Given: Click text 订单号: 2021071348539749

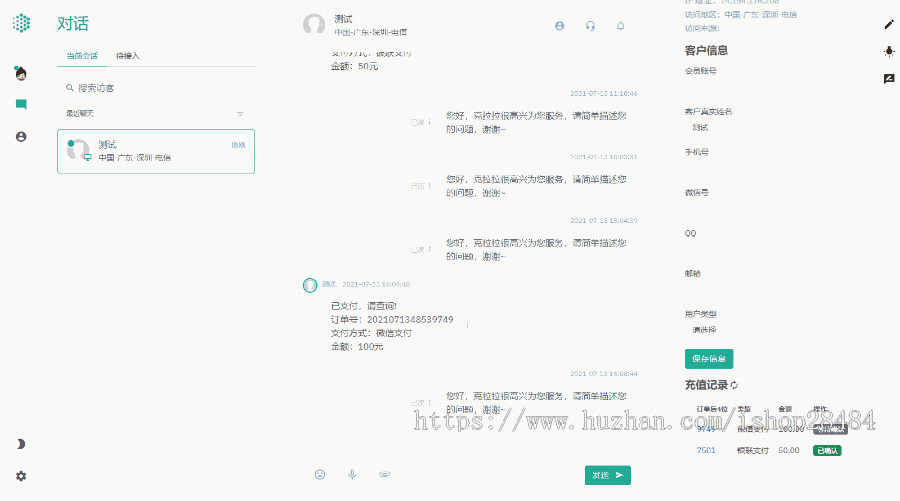Looking at the screenshot, I should [392, 320].
